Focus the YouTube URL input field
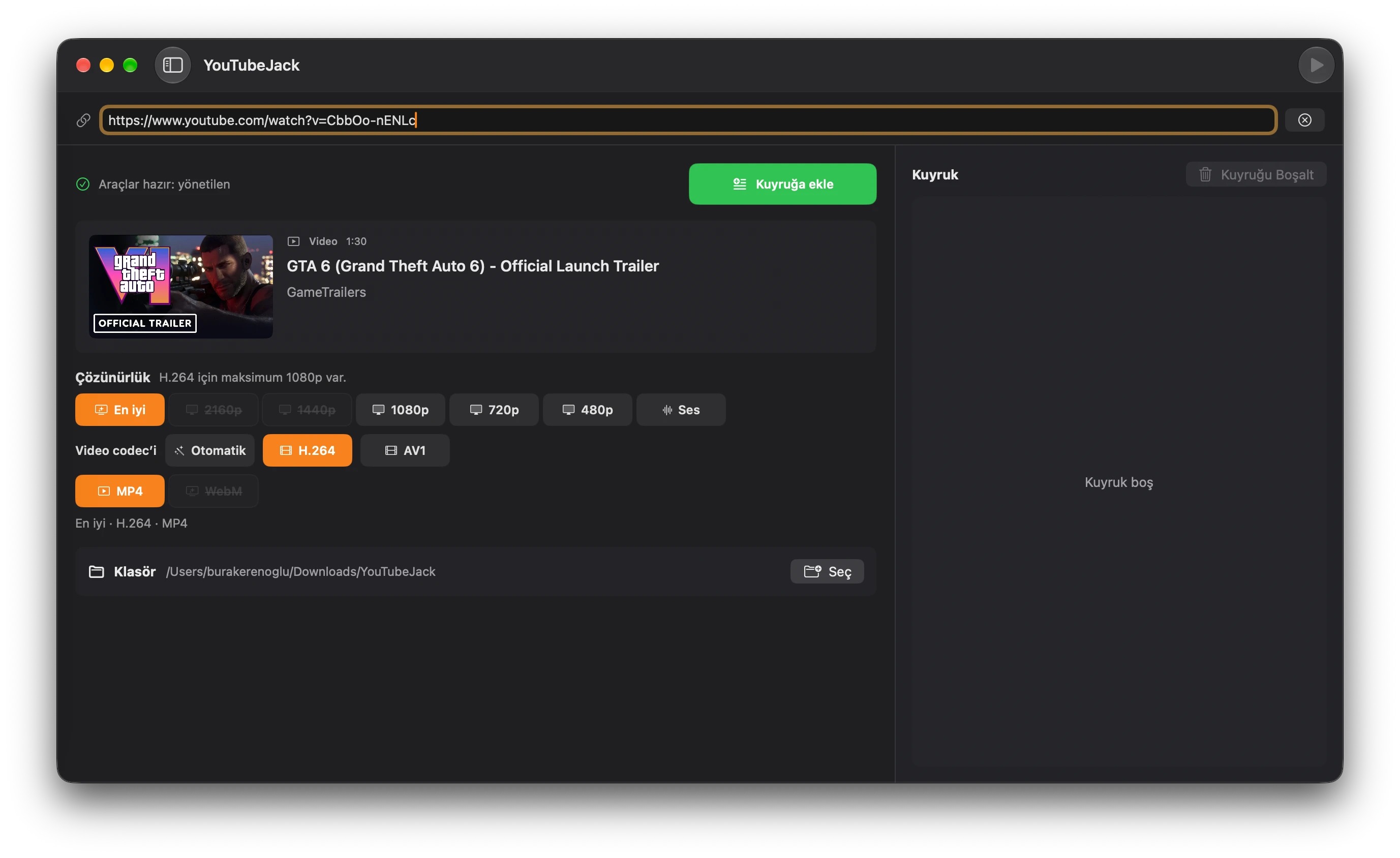 [688, 120]
